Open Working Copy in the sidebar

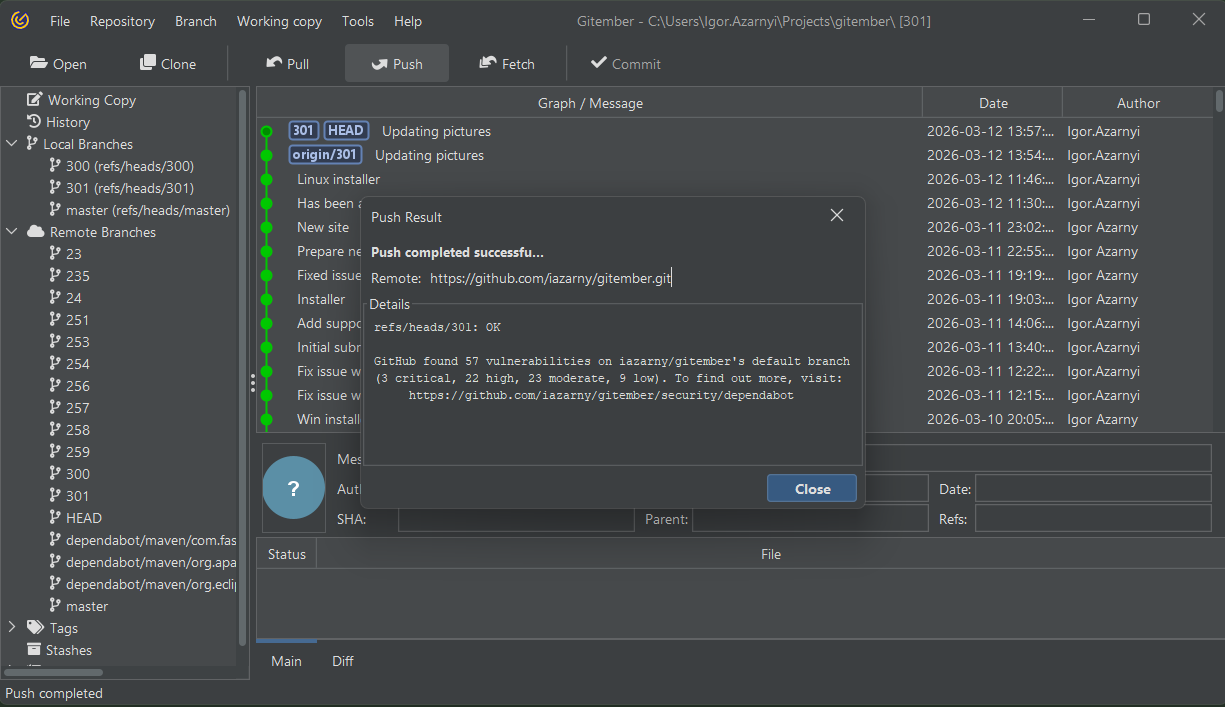(91, 100)
